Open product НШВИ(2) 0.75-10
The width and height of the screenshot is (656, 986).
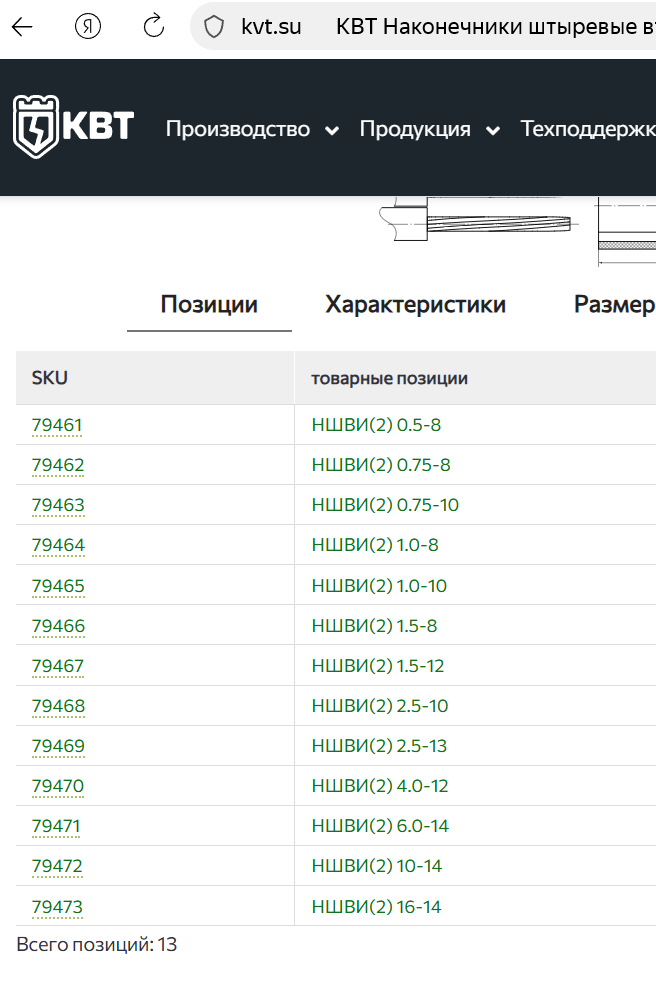click(385, 505)
